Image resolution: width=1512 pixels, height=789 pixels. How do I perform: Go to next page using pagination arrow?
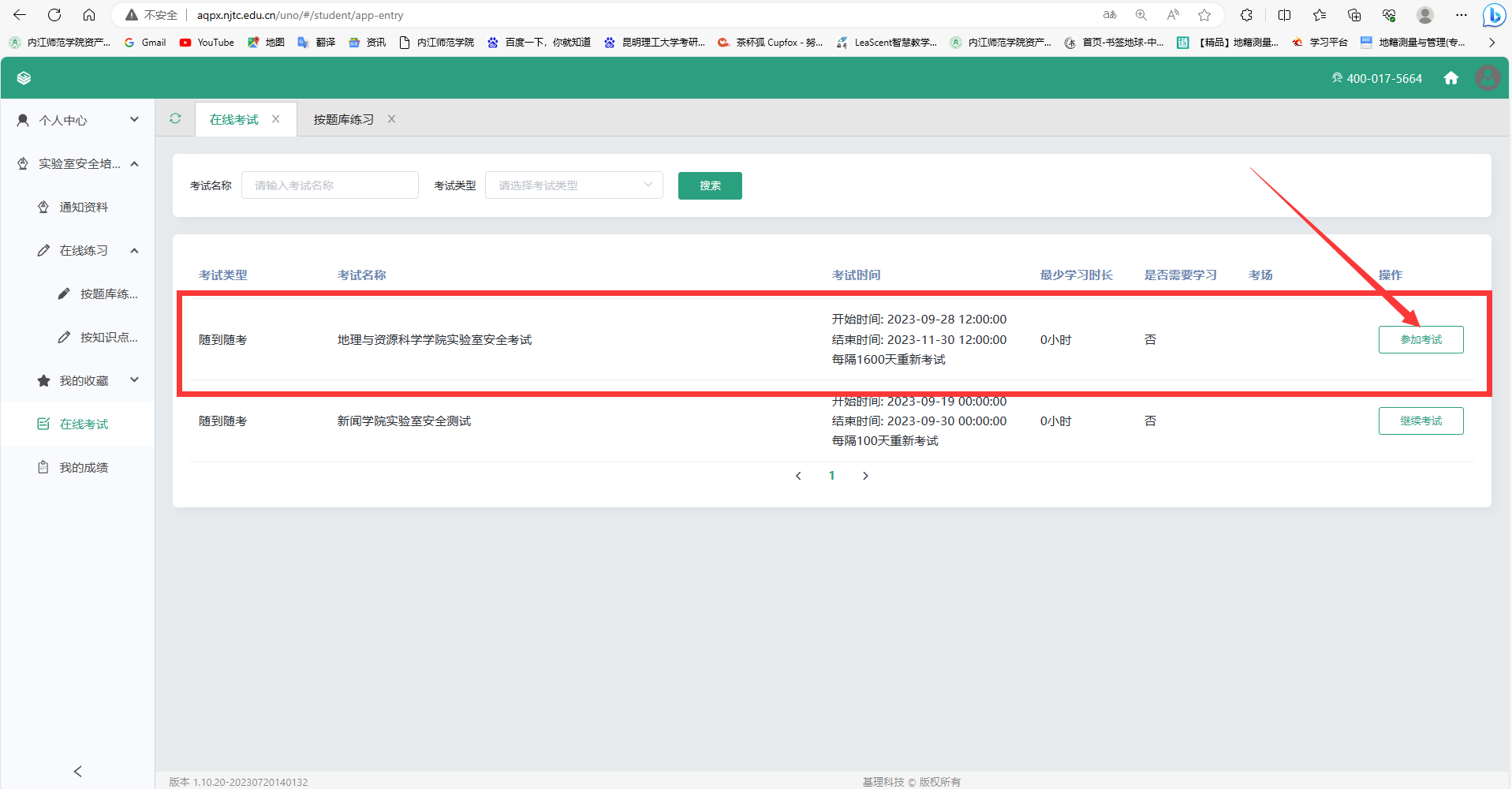coord(865,476)
